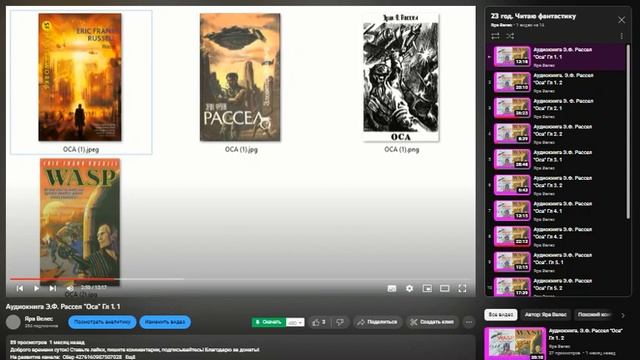Open recommended video thumbnail "Оса" Гл 1. 2
The image size is (640, 360).
pos(515,343)
